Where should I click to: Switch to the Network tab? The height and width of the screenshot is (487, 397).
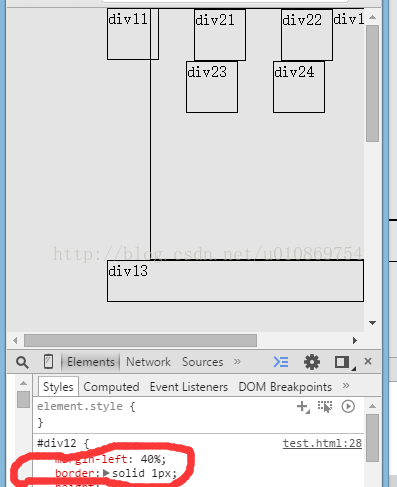pos(148,362)
